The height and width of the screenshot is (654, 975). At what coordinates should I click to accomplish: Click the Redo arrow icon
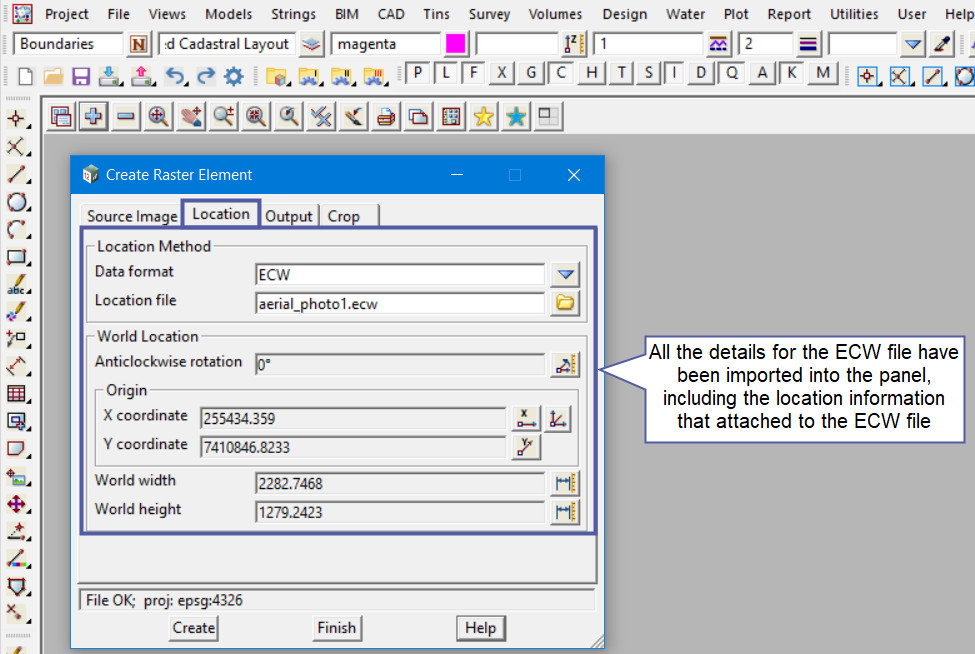point(206,76)
